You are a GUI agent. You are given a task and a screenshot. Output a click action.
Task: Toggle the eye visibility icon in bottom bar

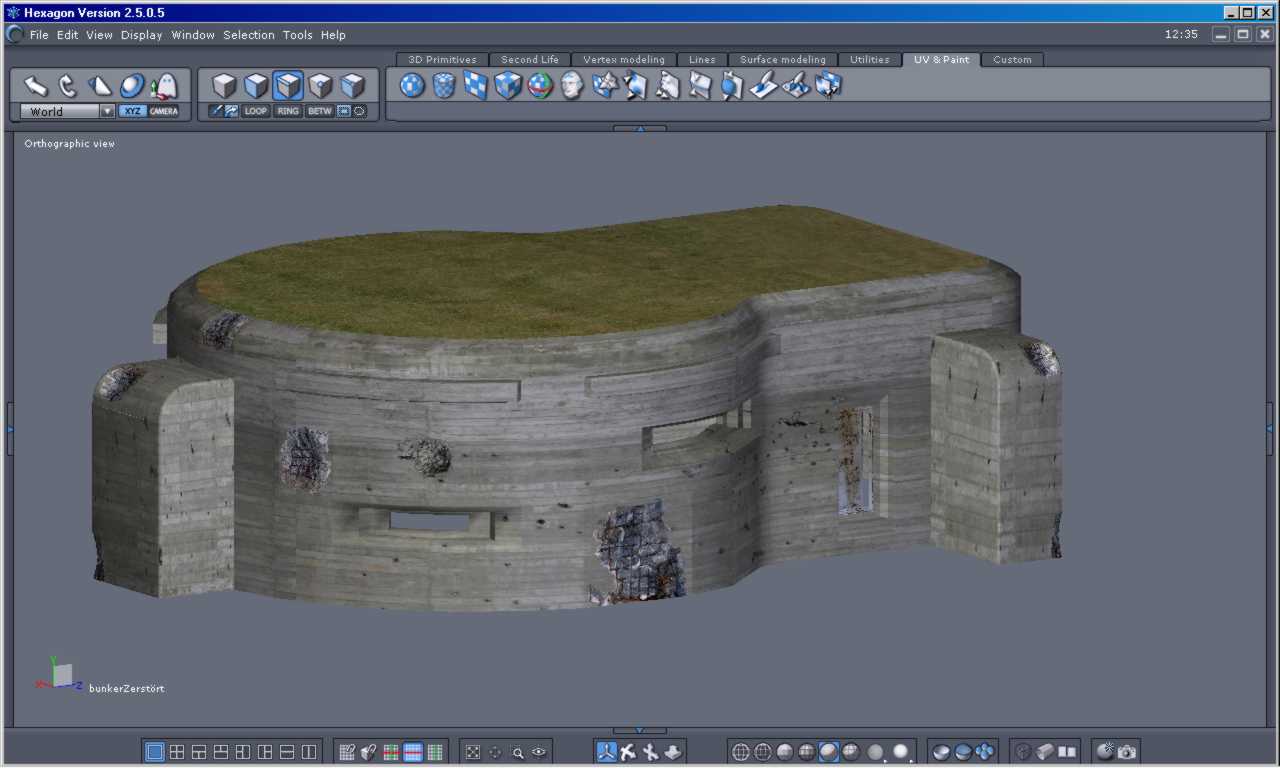click(x=540, y=752)
